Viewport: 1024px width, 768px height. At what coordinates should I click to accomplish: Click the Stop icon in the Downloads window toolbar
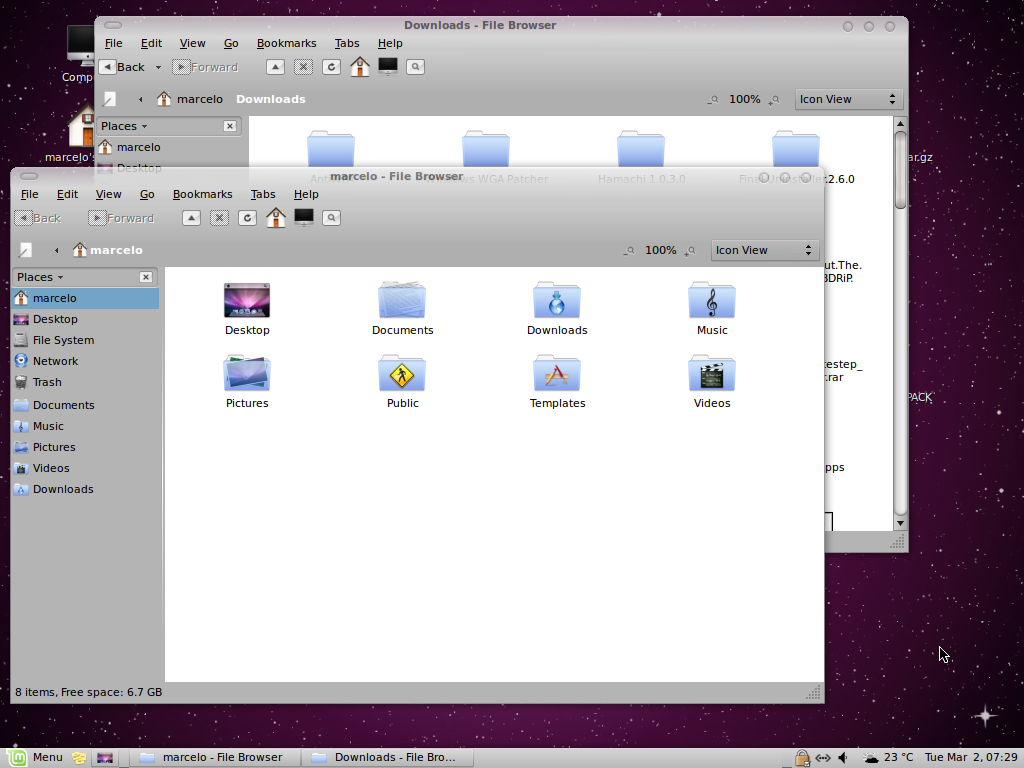click(304, 67)
